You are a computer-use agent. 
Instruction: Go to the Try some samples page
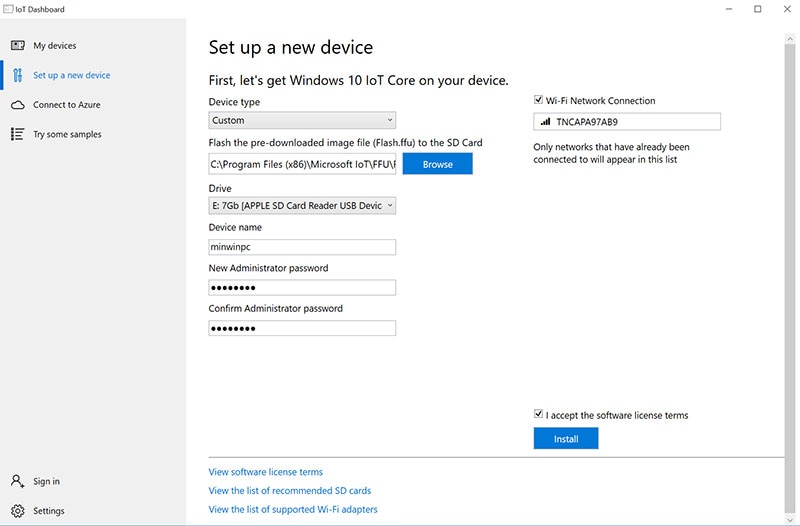click(67, 134)
